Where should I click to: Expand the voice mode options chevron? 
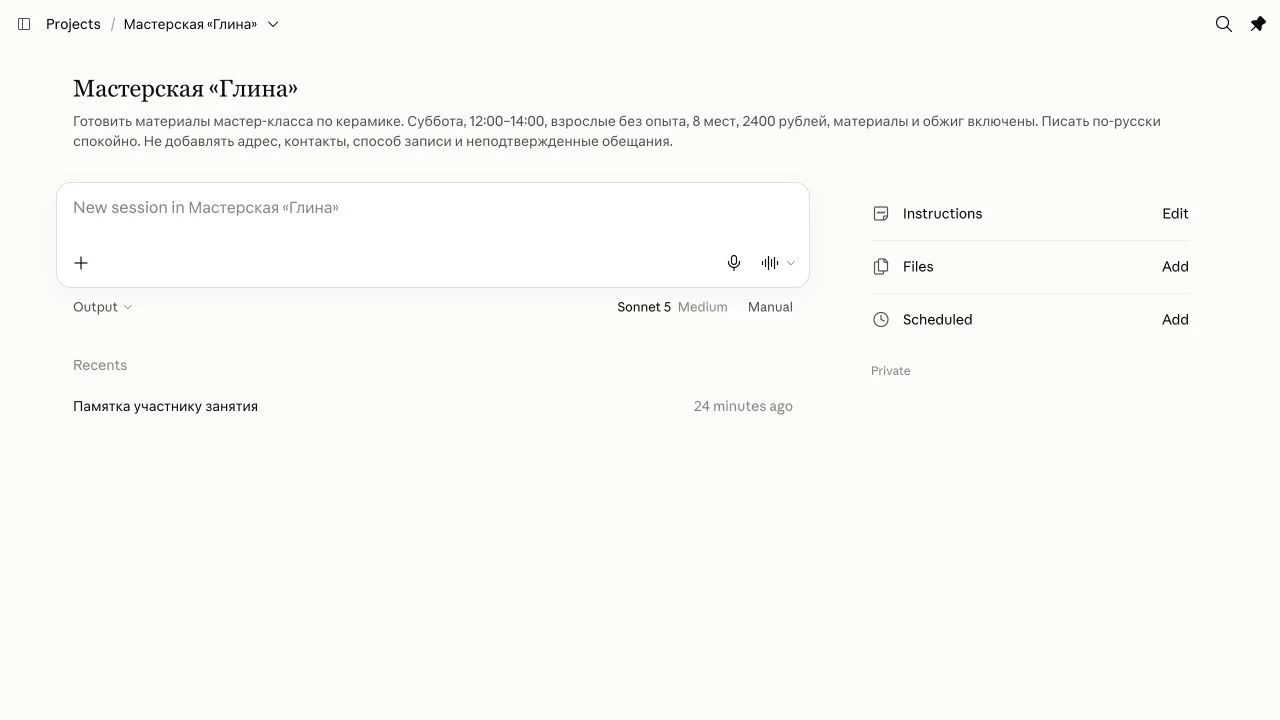791,263
